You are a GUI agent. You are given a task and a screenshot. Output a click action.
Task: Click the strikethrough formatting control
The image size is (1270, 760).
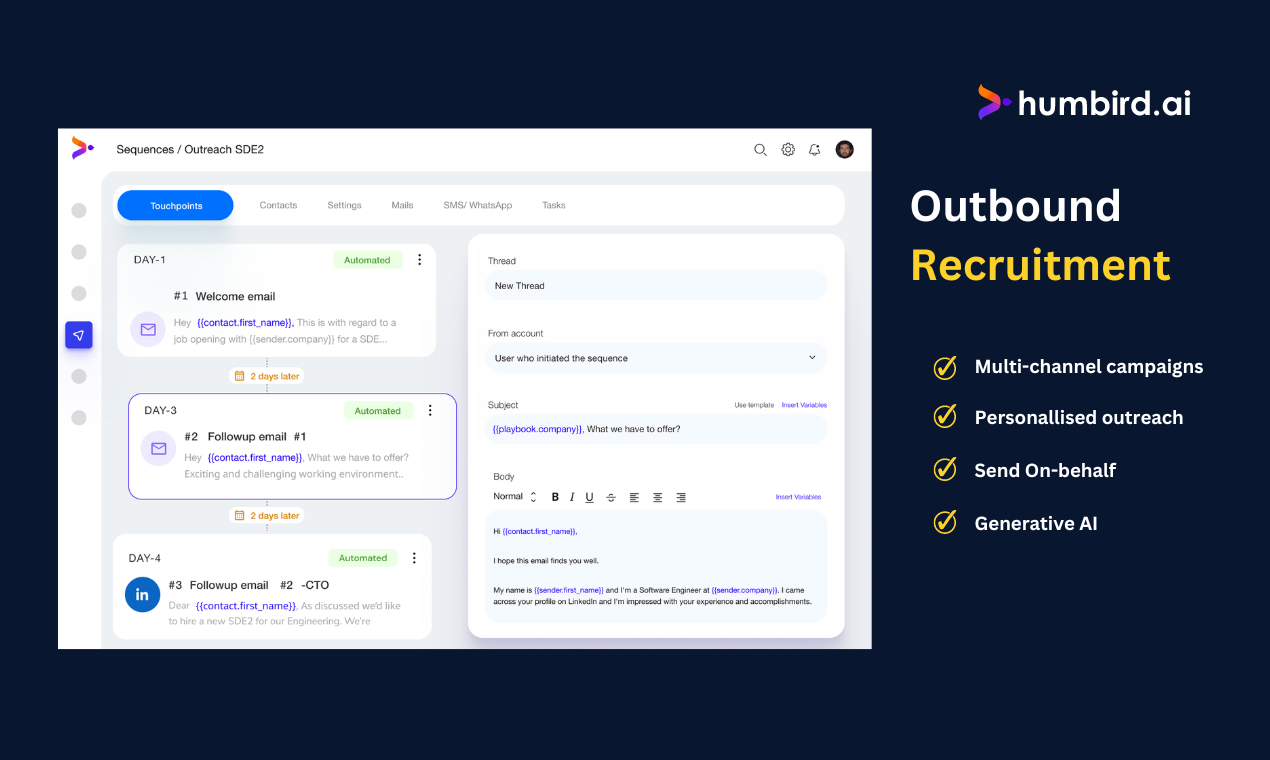611,497
